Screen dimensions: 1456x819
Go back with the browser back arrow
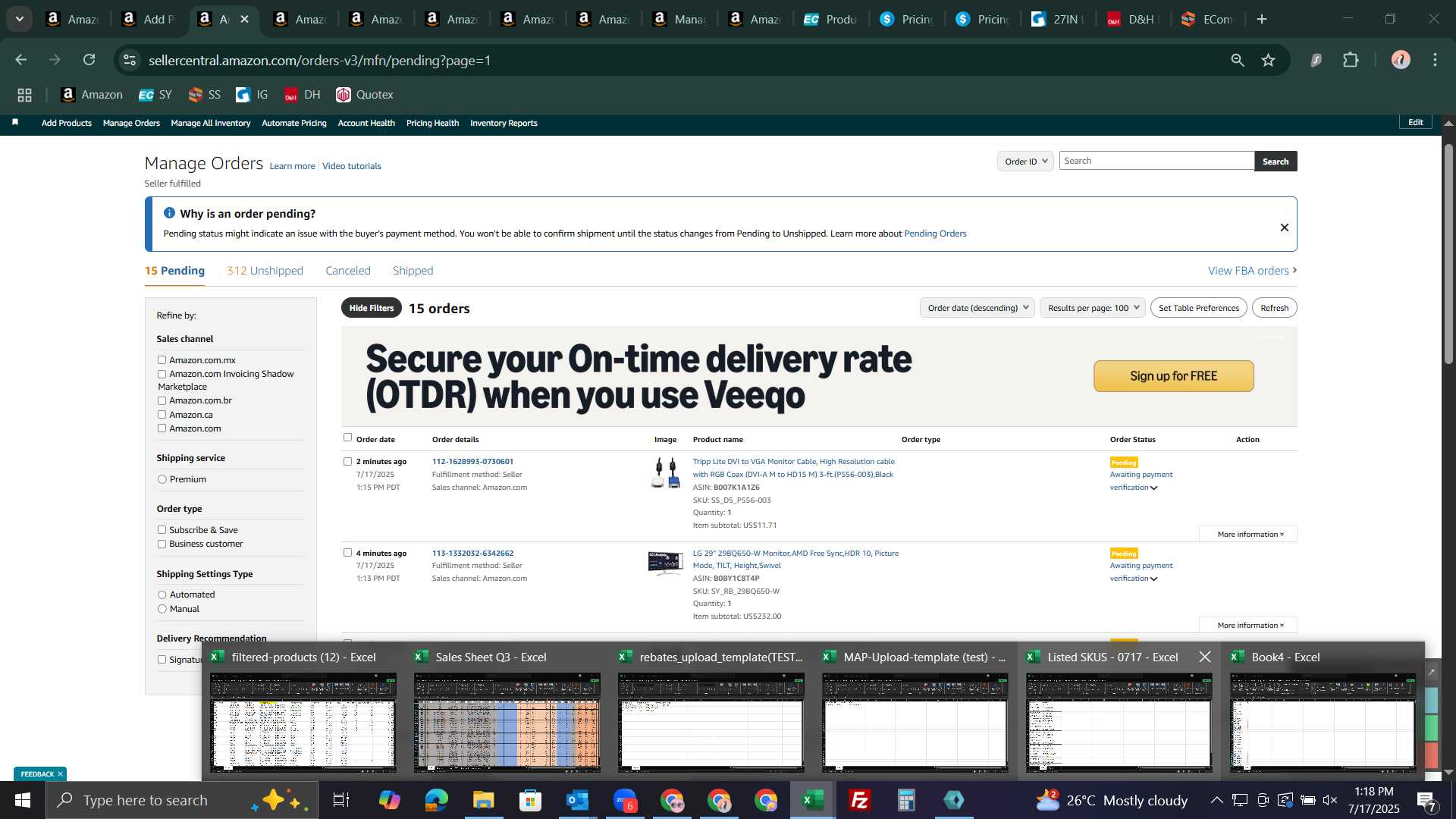click(x=21, y=60)
